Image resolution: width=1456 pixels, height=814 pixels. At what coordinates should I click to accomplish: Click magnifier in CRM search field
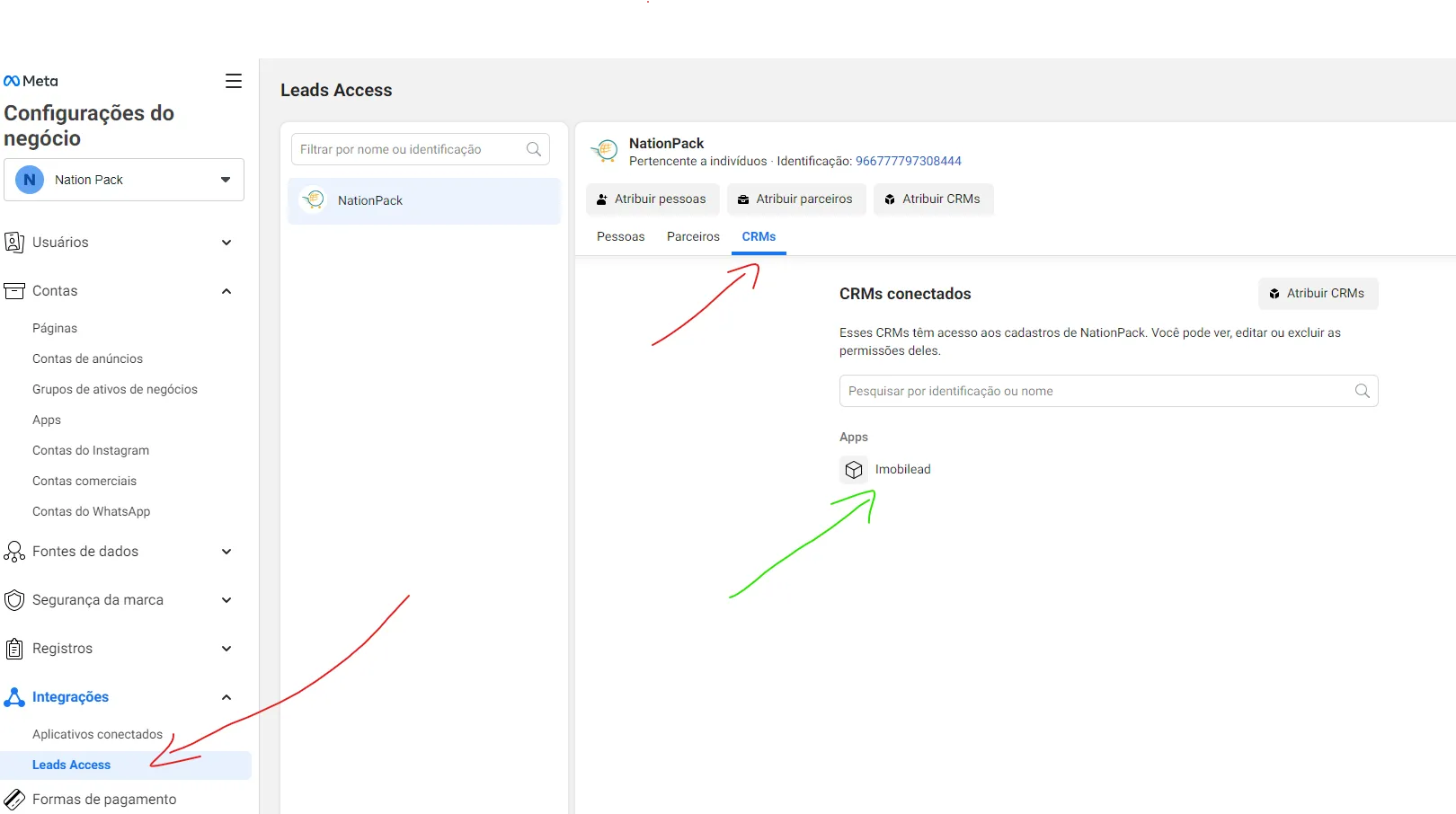coord(1363,391)
